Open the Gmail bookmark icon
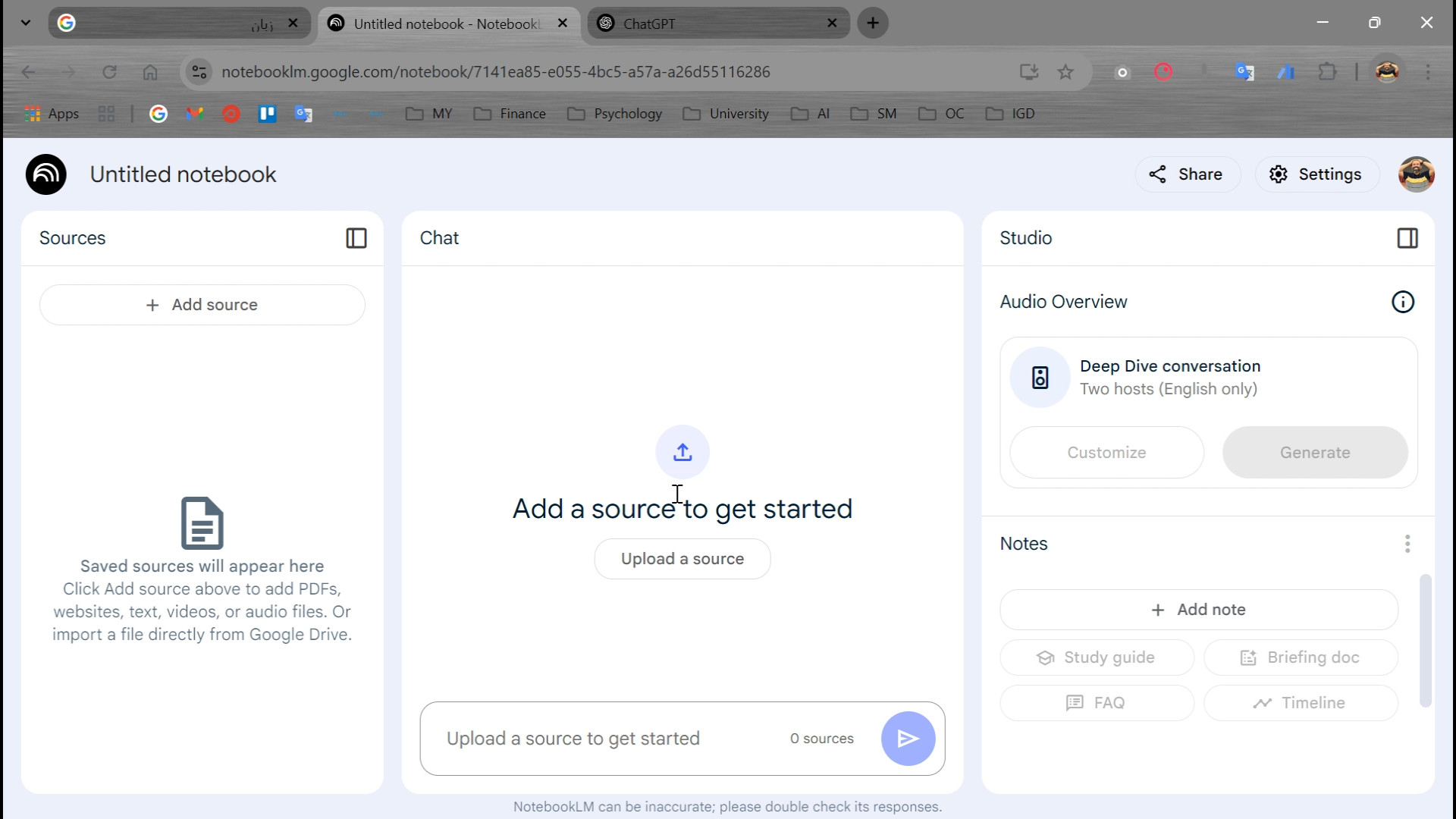1456x819 pixels. coord(195,114)
